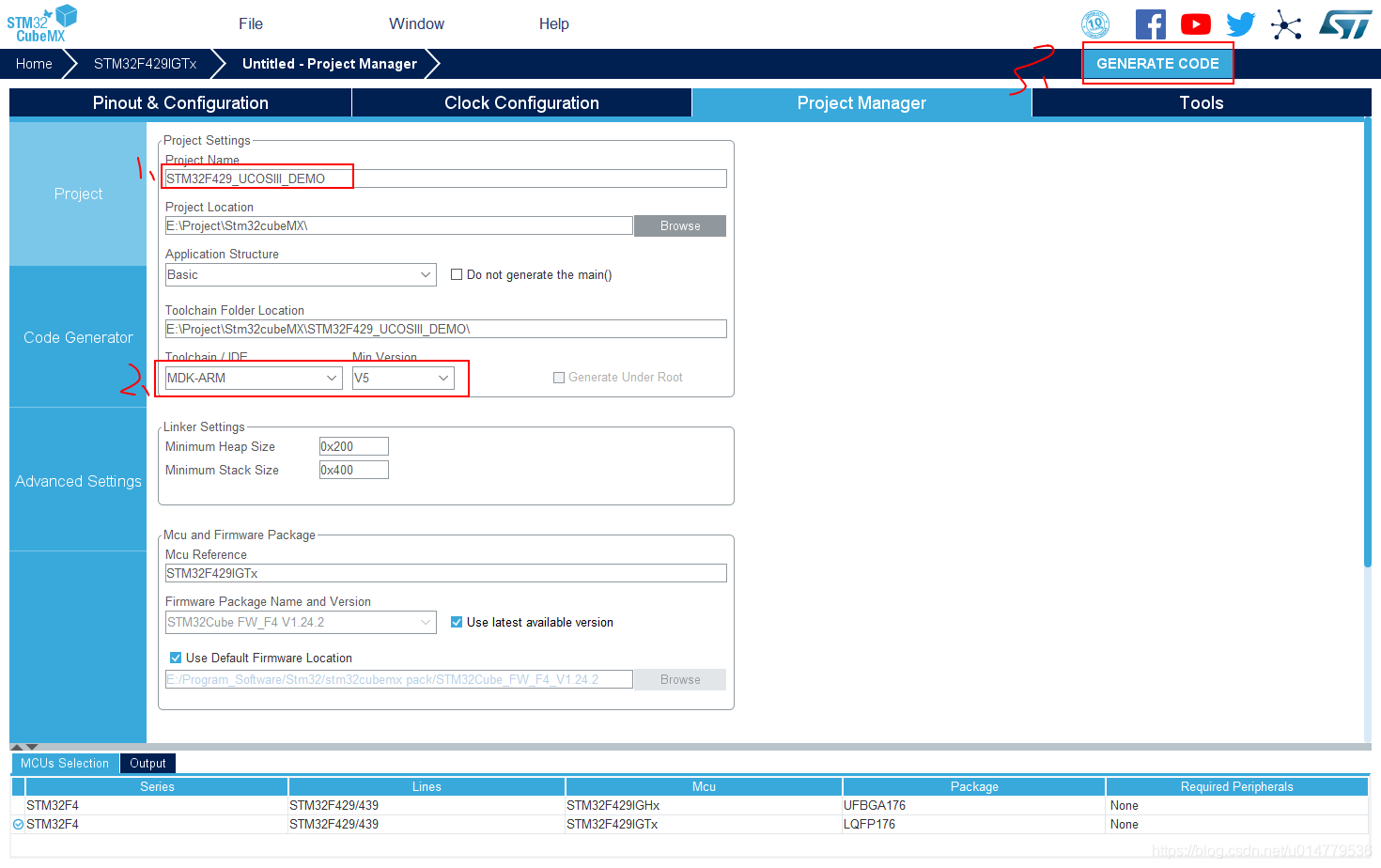
Task: Click the Project Name input field
Action: tap(445, 178)
